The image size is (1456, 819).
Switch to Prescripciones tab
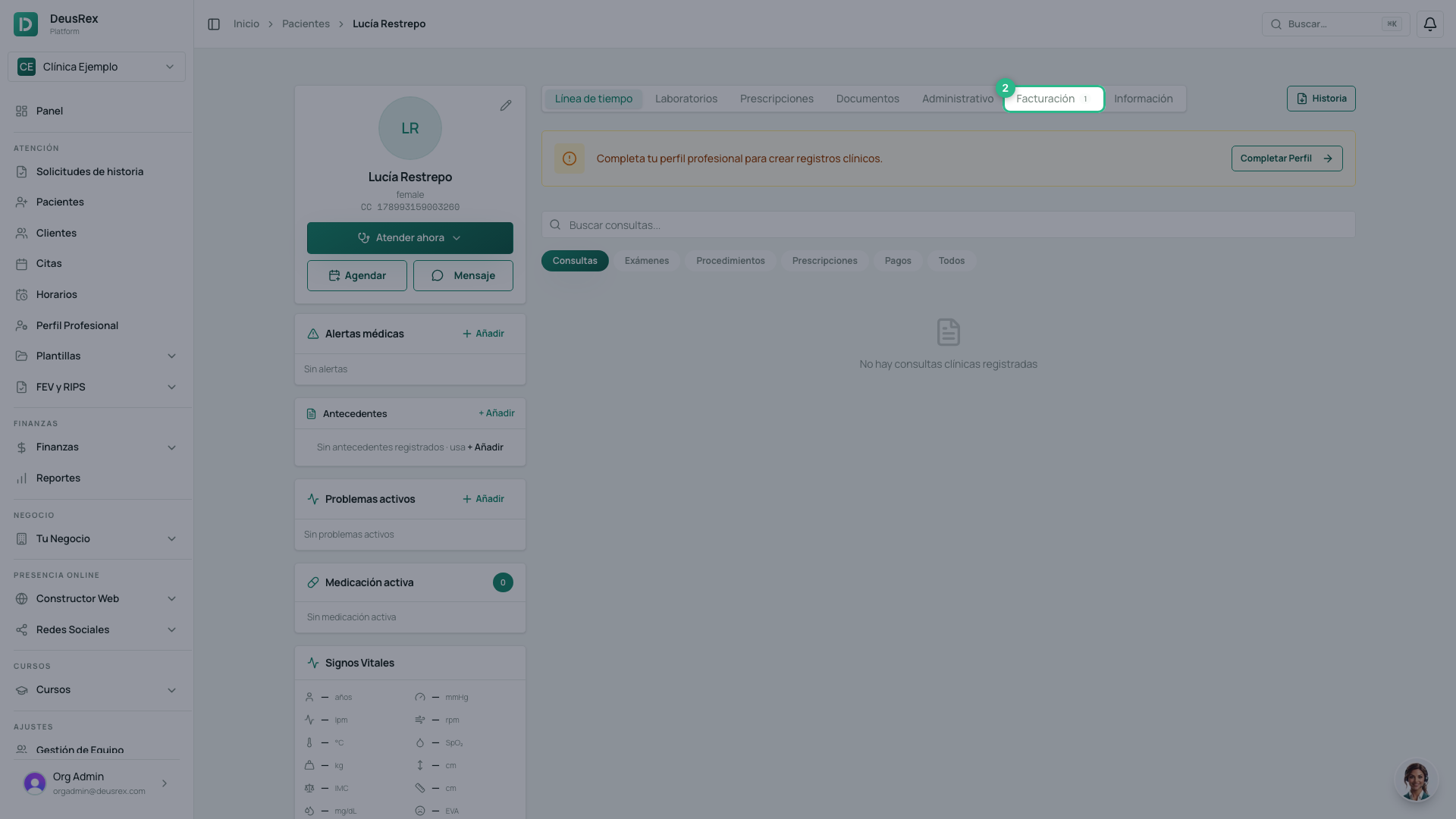point(777,99)
